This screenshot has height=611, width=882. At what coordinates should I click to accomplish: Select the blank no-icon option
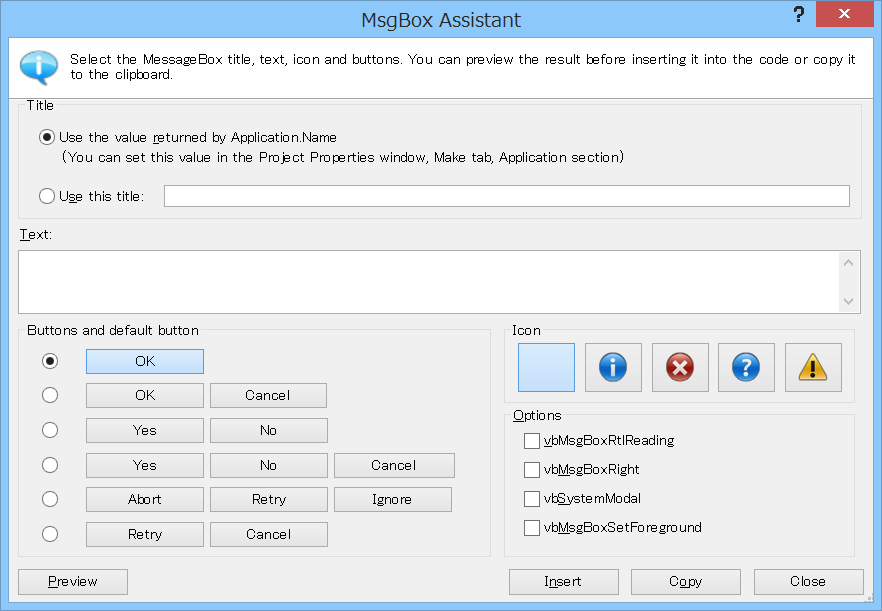tap(546, 367)
